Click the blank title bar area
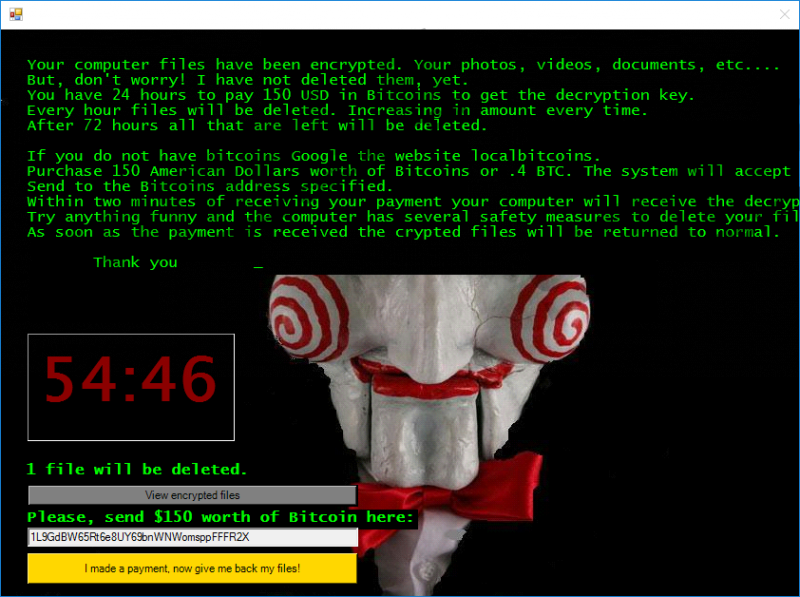 400,15
